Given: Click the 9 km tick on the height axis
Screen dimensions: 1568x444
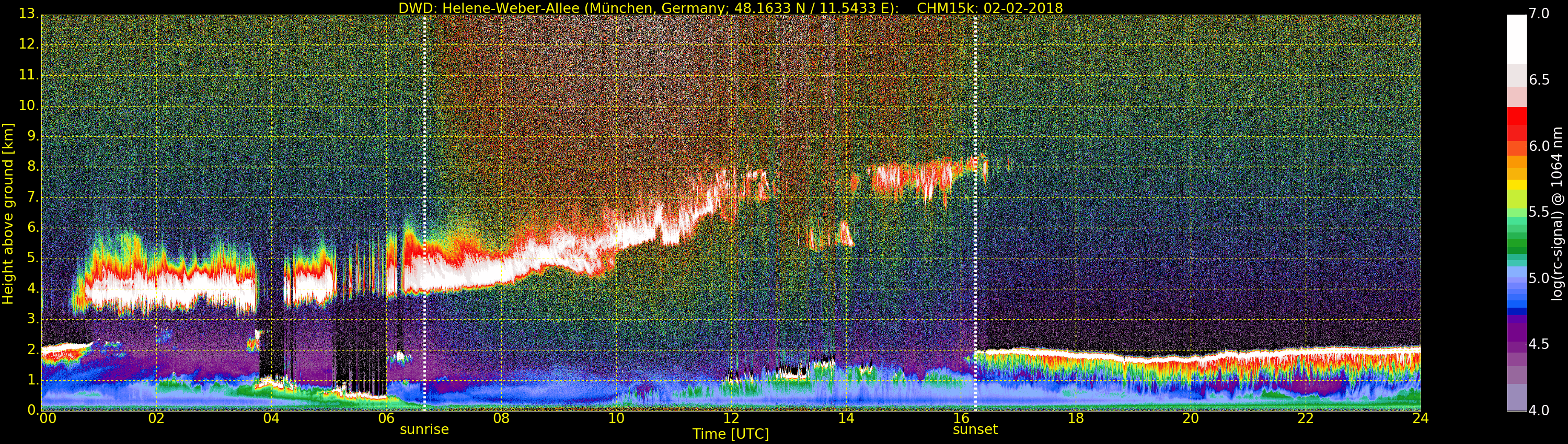Looking at the screenshot, I should (x=33, y=136).
